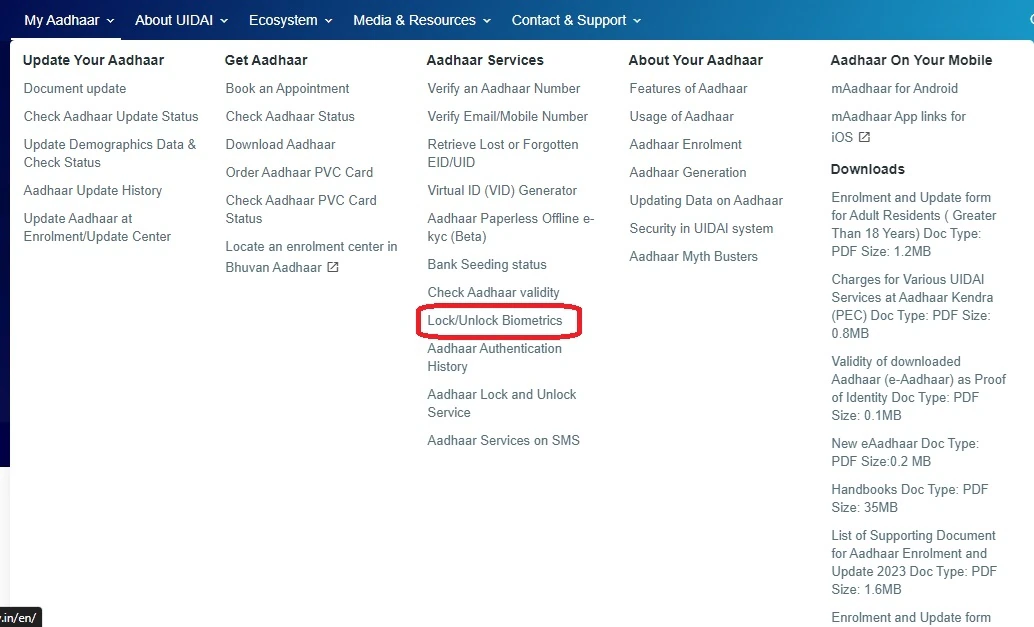Open the Ecosystem menu
Viewport: 1034px width, 627px height.
[290, 20]
